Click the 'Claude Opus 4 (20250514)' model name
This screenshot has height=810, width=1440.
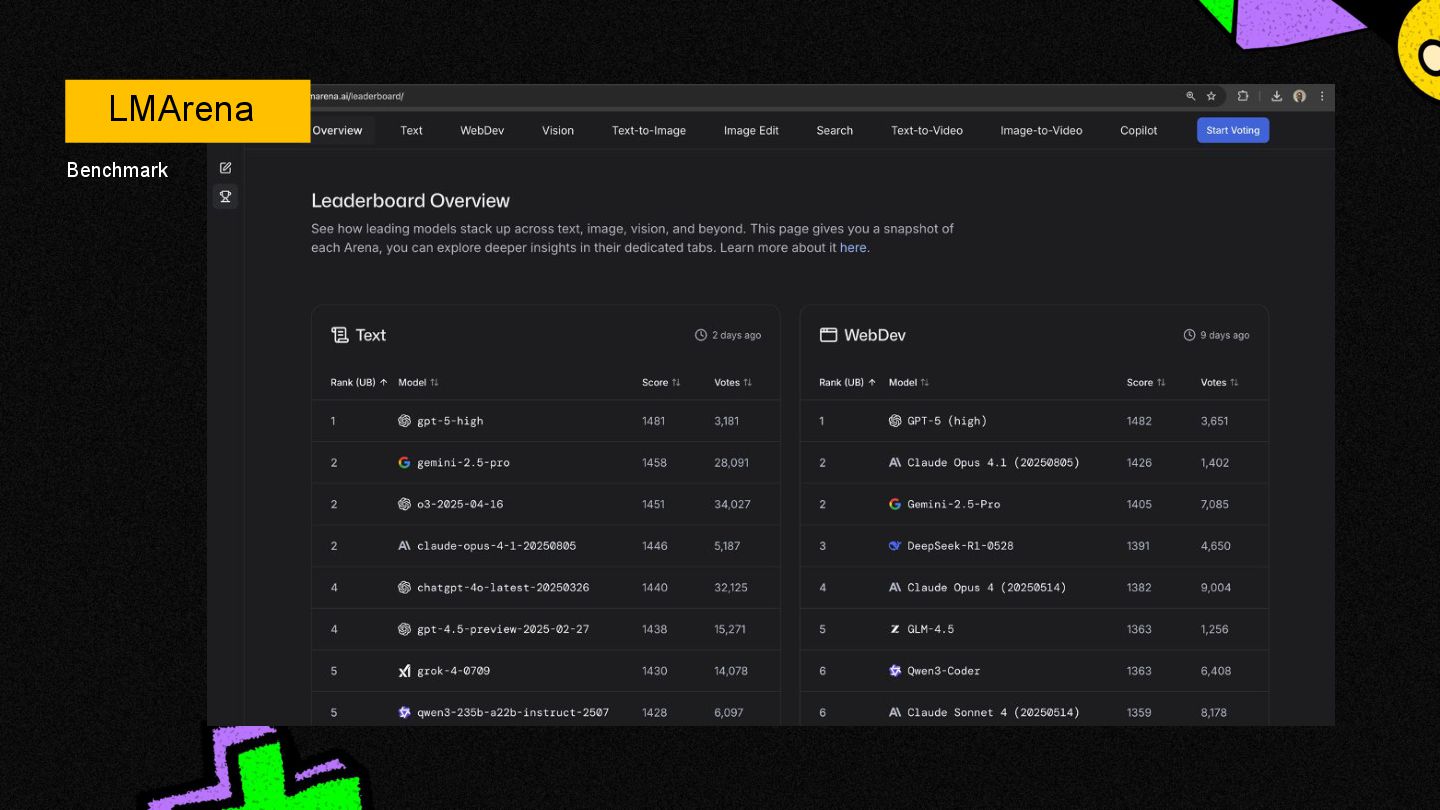[x=987, y=588]
